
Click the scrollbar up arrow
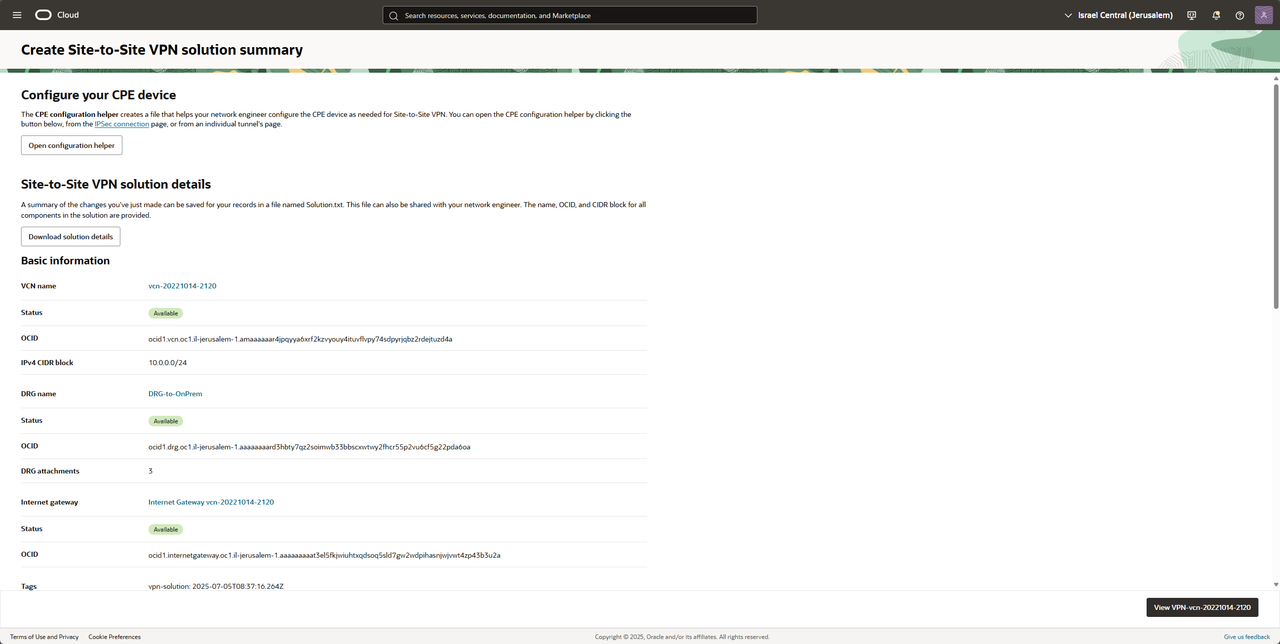click(x=1275, y=77)
